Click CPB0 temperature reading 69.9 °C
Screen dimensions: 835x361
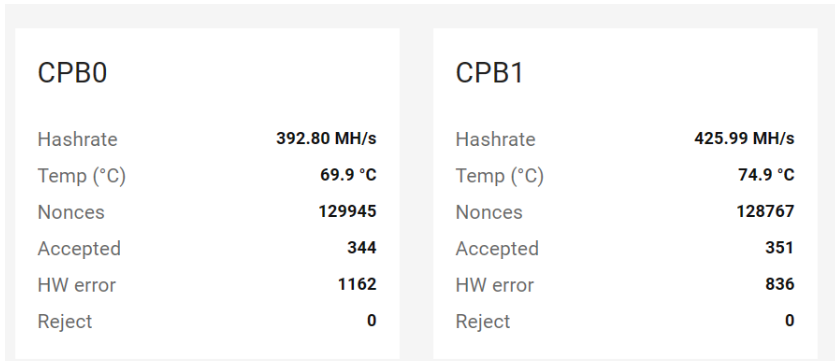348,175
